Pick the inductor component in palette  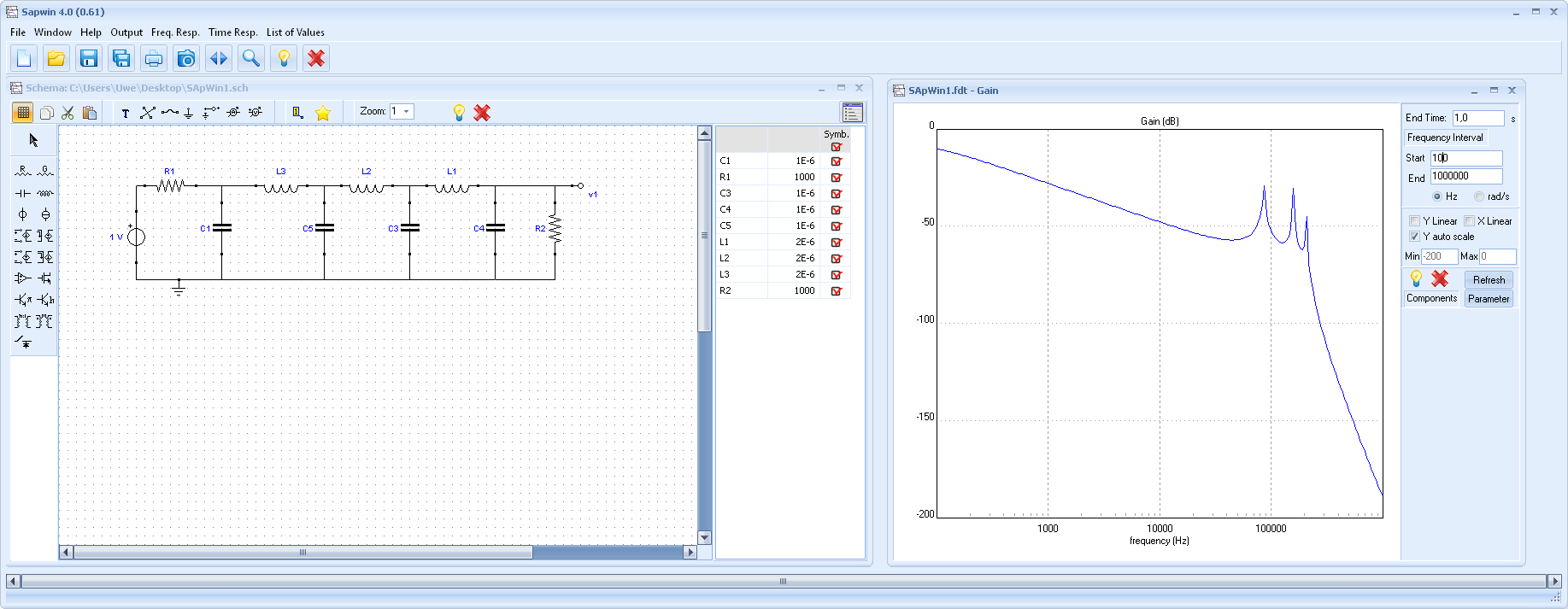pos(45,193)
